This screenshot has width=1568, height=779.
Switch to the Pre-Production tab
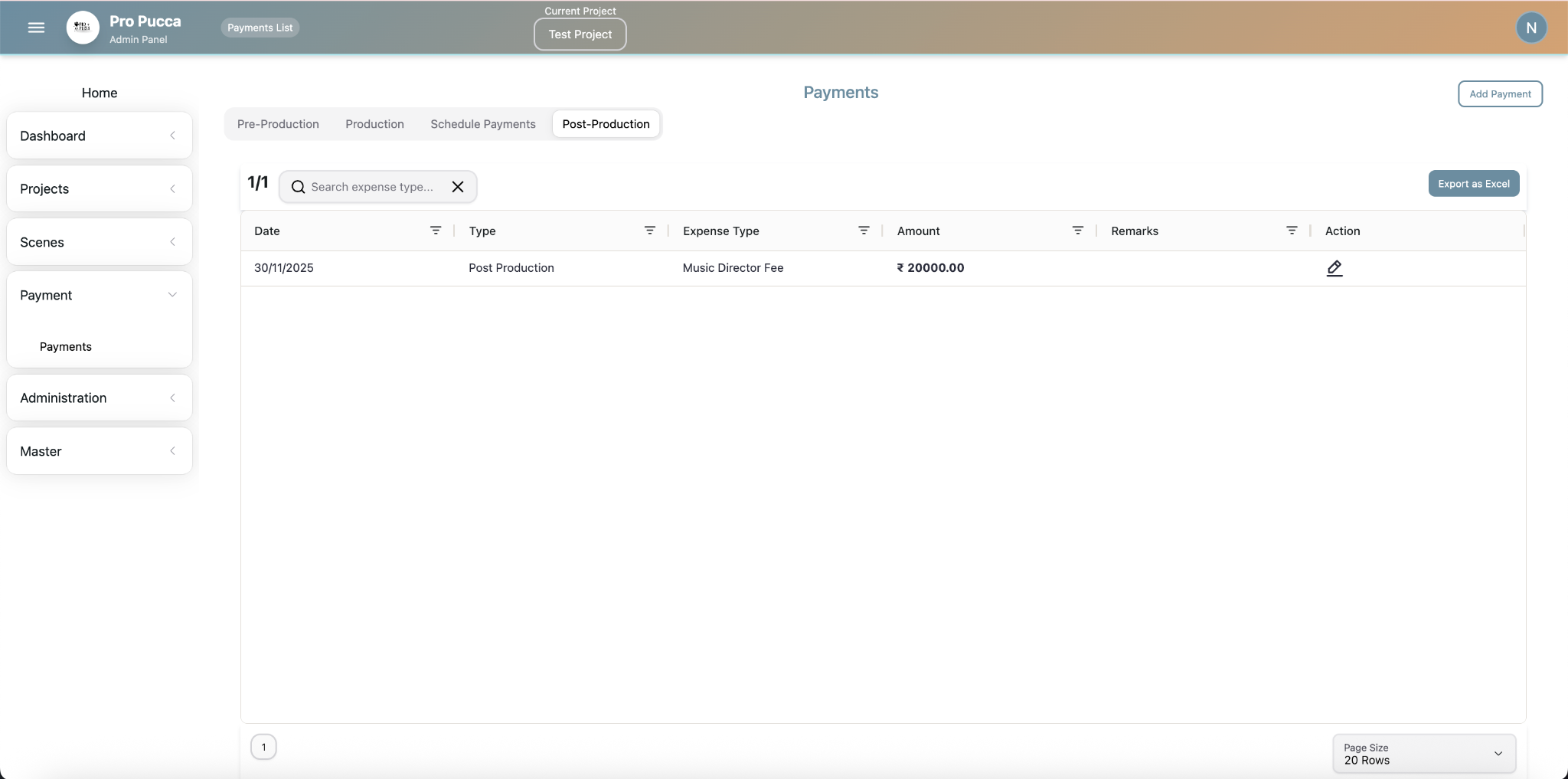pyautogui.click(x=278, y=124)
